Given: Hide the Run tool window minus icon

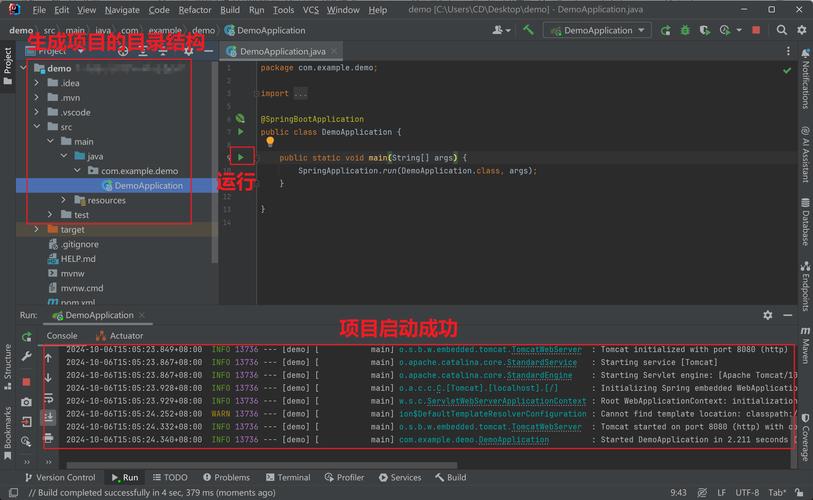Looking at the screenshot, I should point(788,315).
